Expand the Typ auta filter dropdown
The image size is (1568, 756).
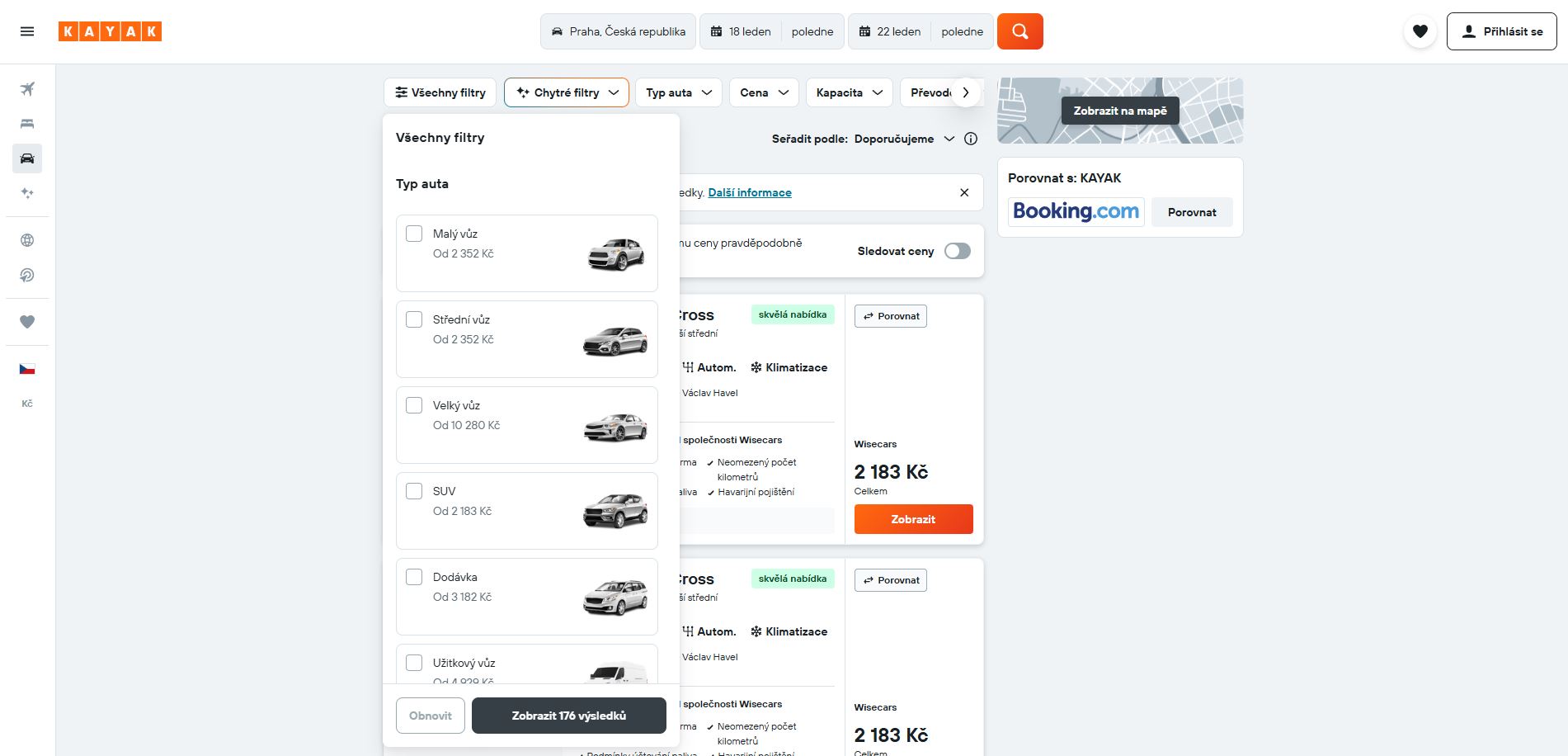click(679, 92)
